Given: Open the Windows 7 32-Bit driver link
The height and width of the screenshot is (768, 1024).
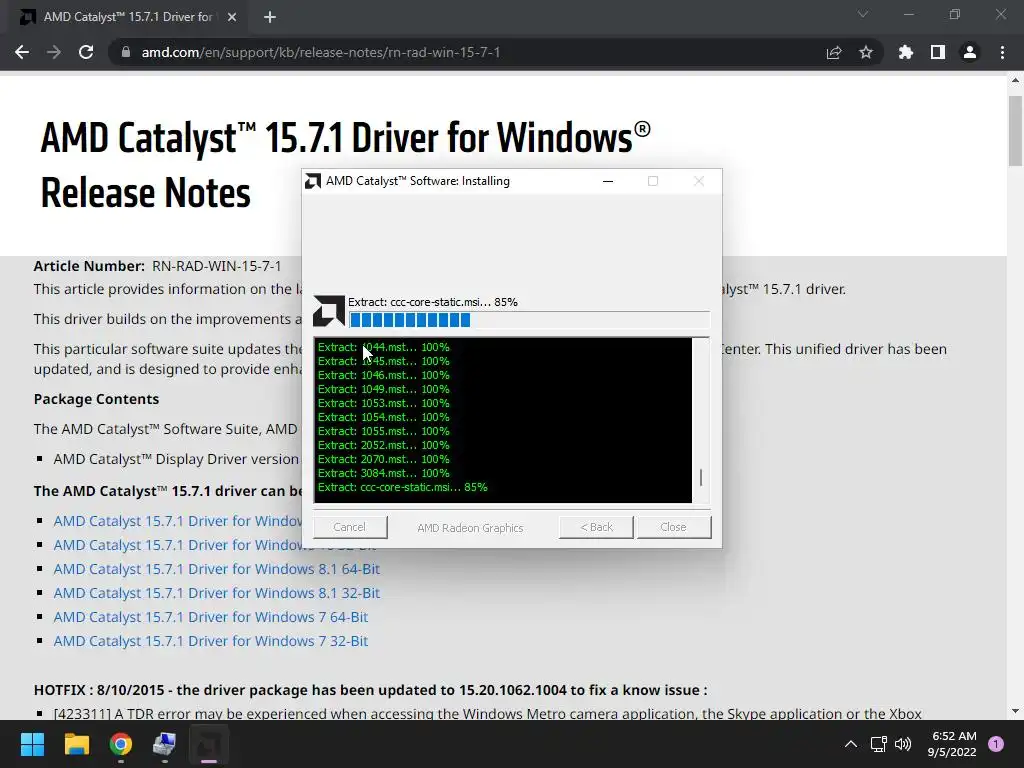Looking at the screenshot, I should click(211, 641).
